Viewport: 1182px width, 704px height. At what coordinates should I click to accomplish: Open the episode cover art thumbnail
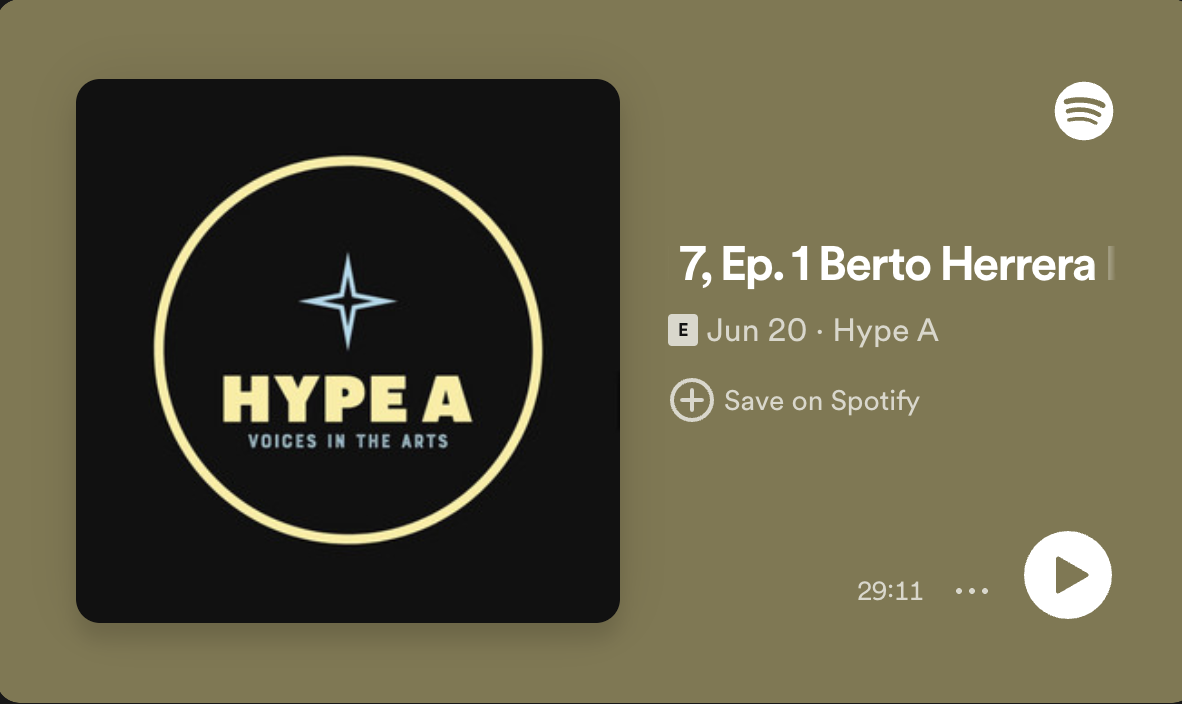click(x=348, y=350)
